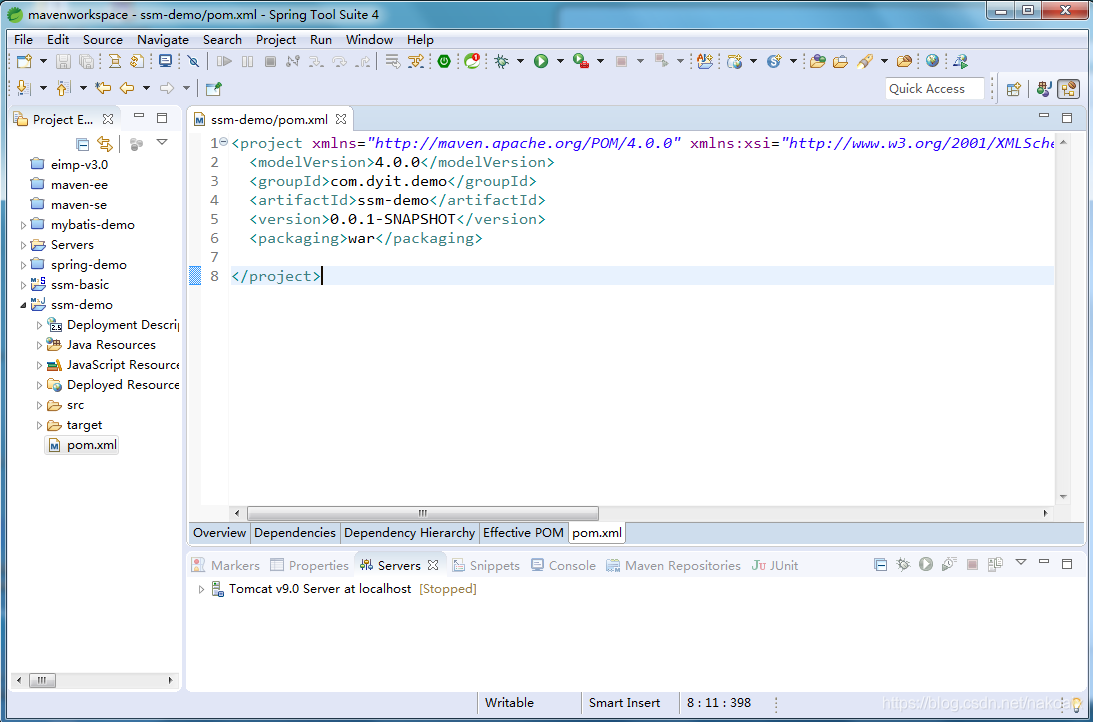Click the Quick Access search field
The image size is (1093, 722).
coord(934,89)
